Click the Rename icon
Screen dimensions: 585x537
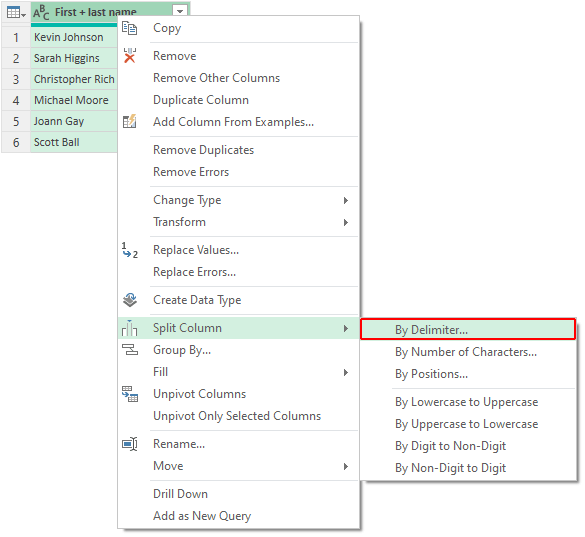point(129,444)
